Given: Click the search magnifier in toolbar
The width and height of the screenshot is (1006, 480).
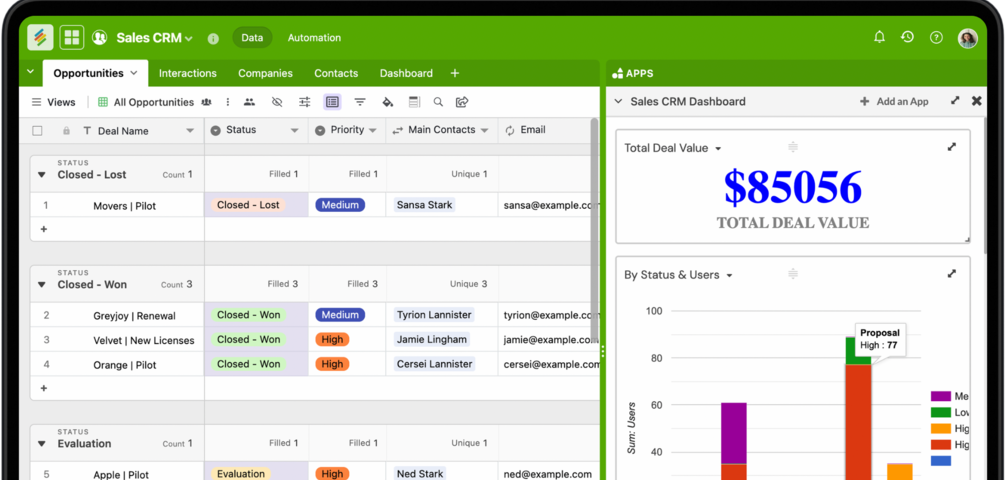Looking at the screenshot, I should coord(438,102).
